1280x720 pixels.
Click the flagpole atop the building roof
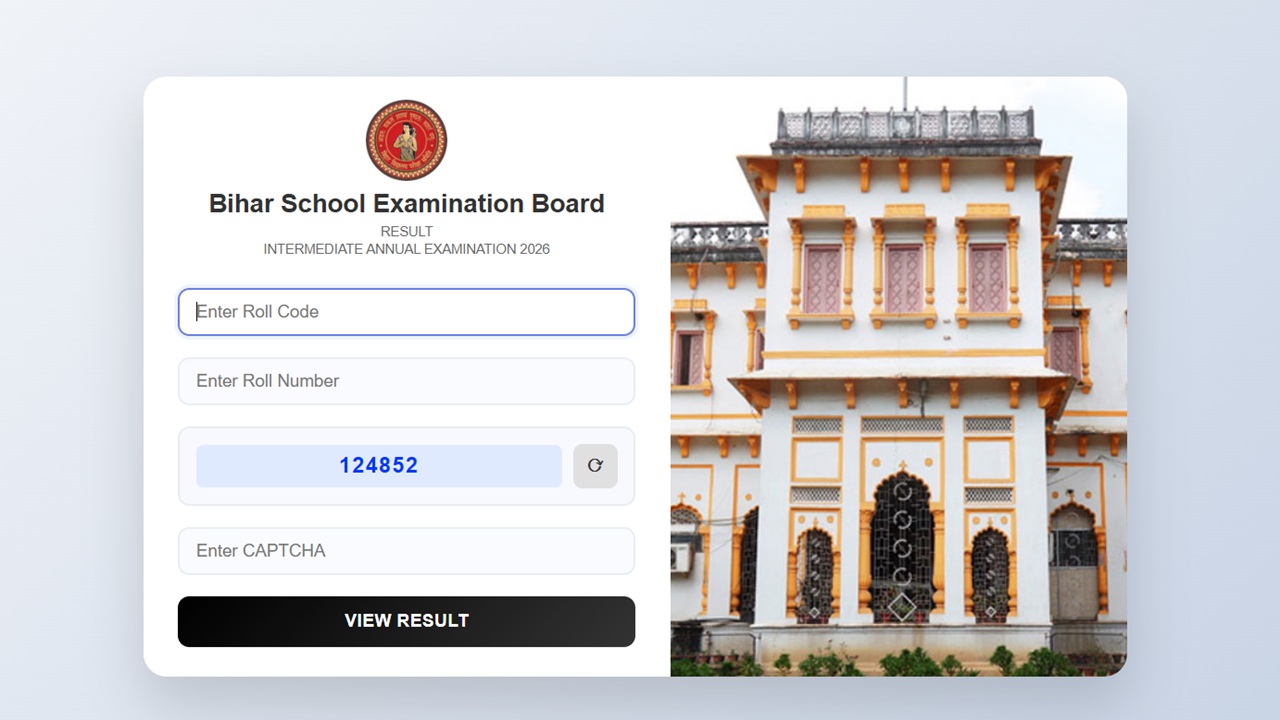905,93
